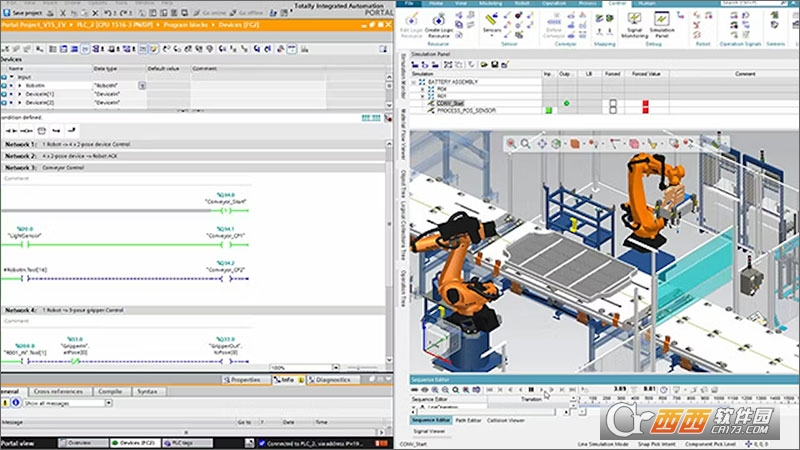This screenshot has width=800, height=450.
Task: Switch to Collision Viewer tab
Action: pos(506,420)
